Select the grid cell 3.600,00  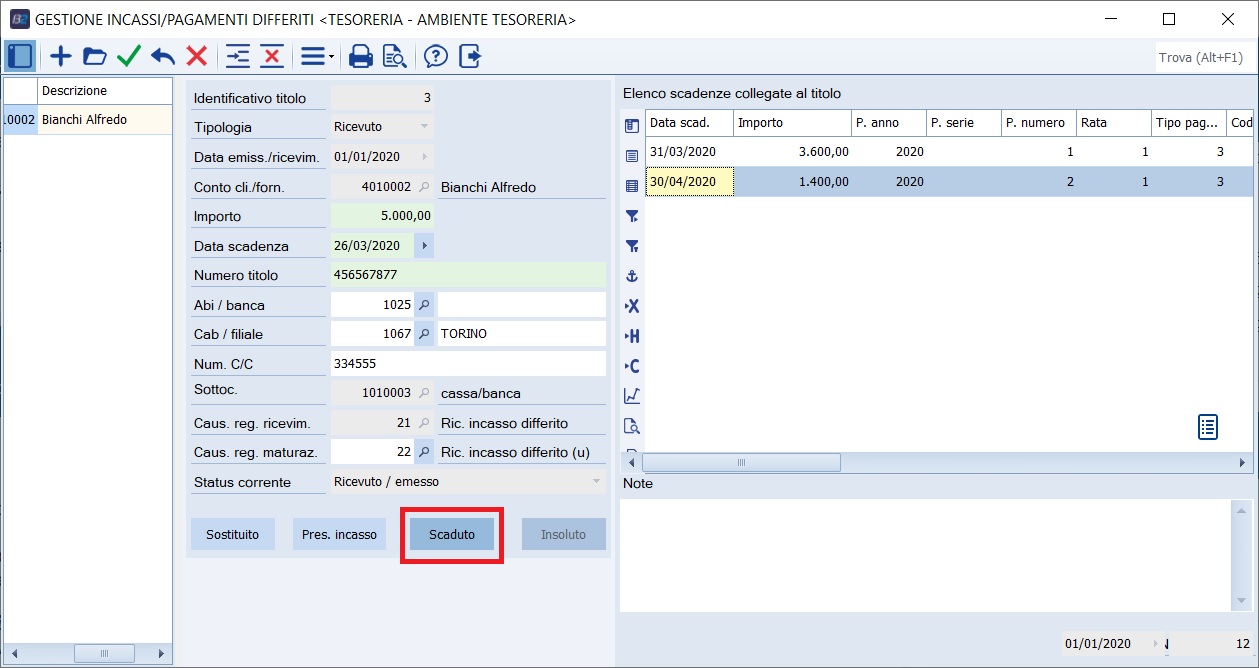[792, 152]
